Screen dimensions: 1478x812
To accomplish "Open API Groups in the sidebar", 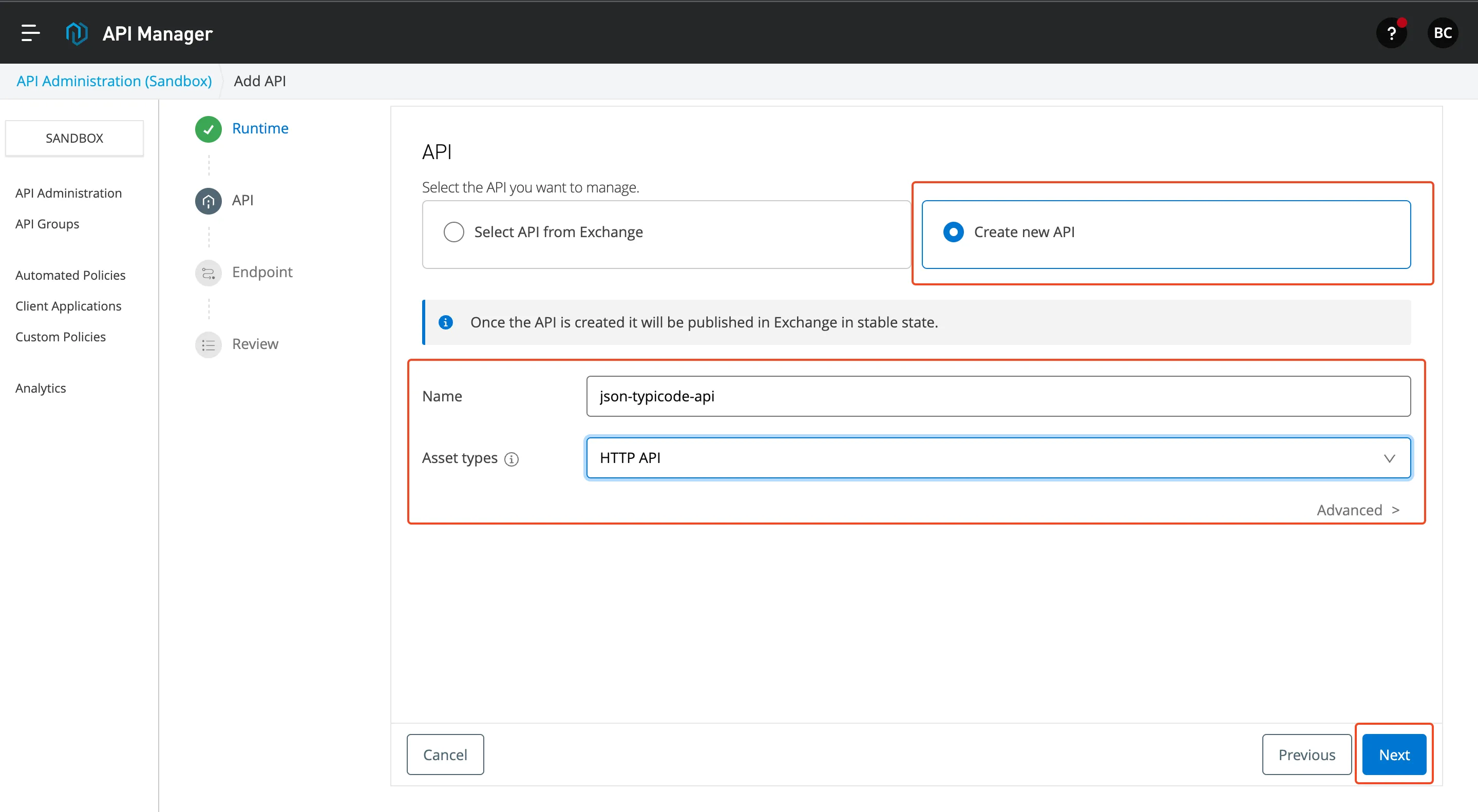I will pyautogui.click(x=47, y=224).
